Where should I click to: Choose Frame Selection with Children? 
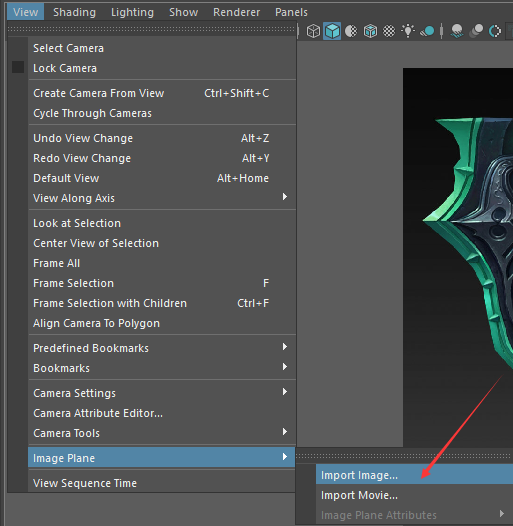162,303
